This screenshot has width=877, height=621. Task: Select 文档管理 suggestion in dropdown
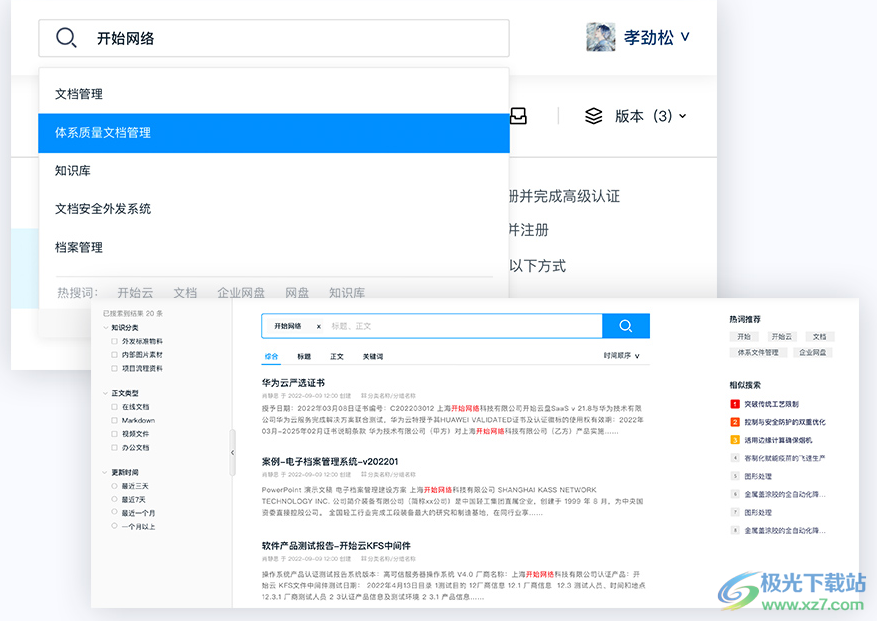pos(274,94)
